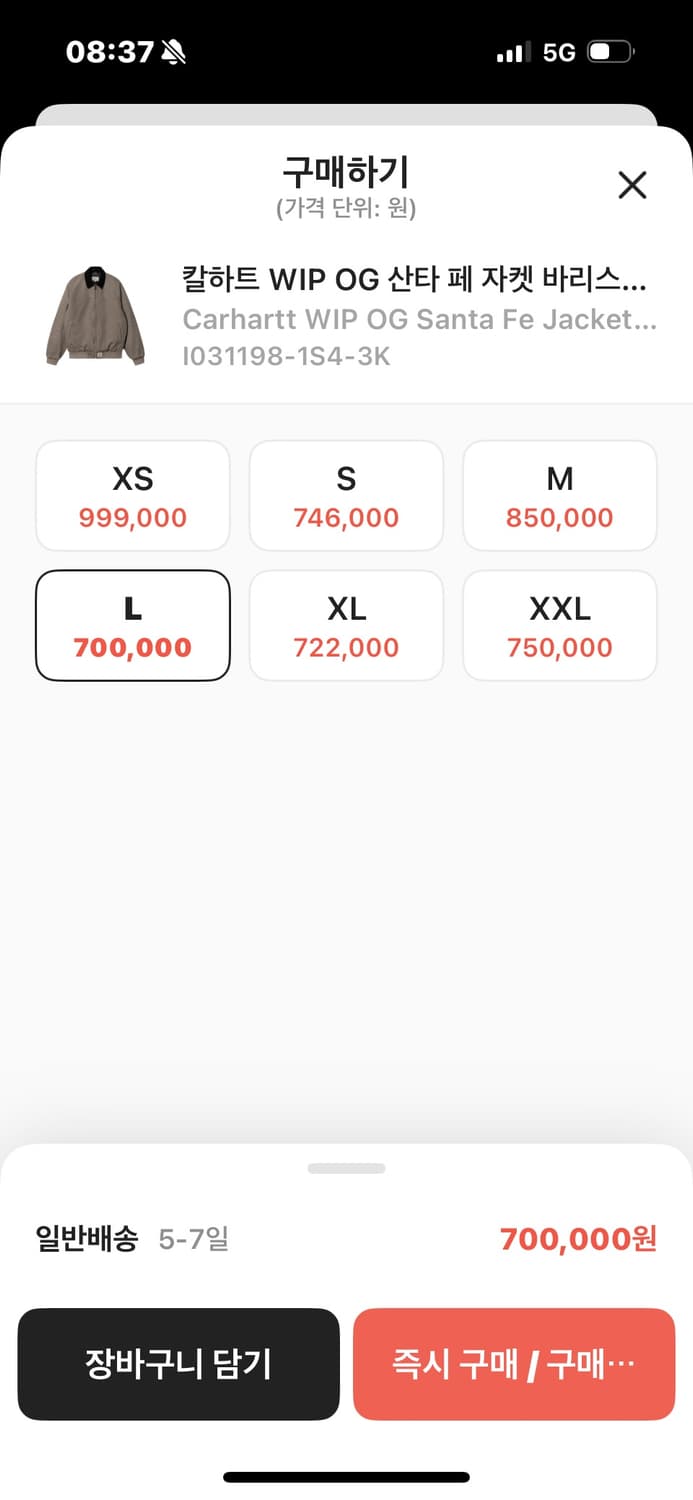693x1500 pixels.
Task: Tap the 700,000원 total price
Action: point(578,1240)
